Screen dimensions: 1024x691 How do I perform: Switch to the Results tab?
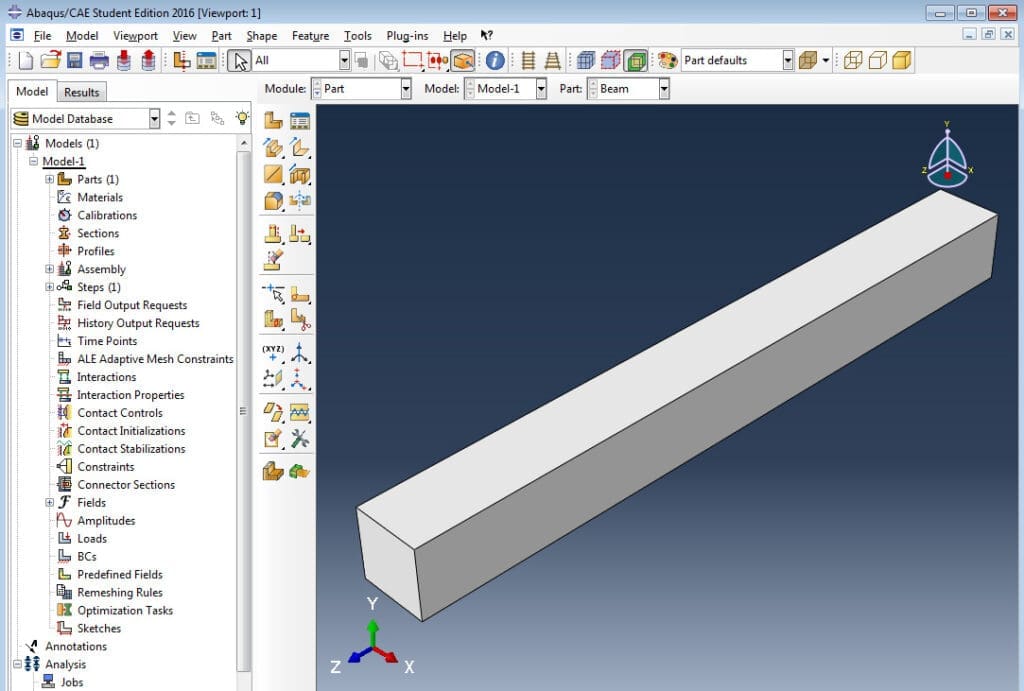(x=82, y=92)
